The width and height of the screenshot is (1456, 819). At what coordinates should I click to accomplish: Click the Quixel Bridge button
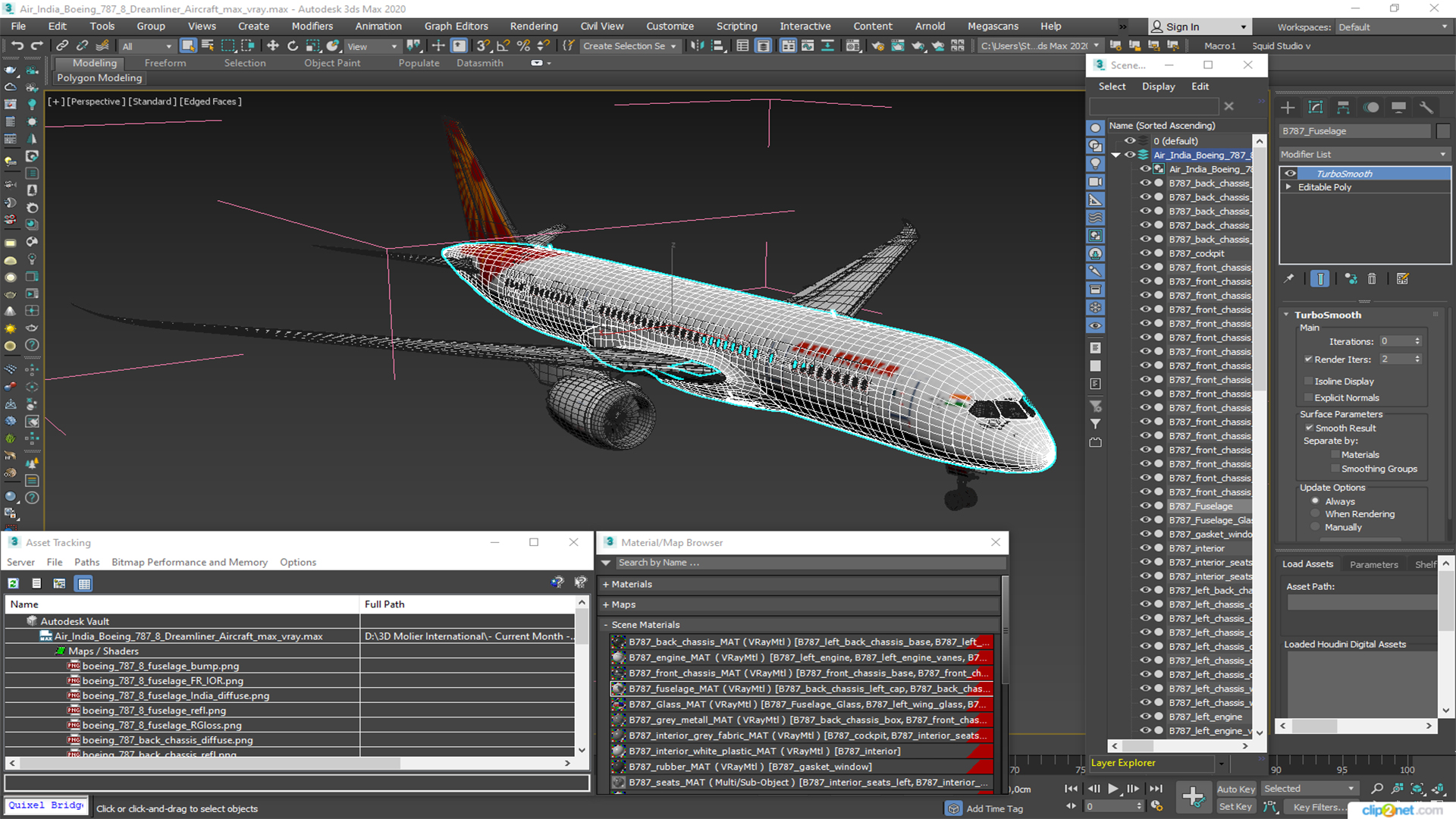46,805
